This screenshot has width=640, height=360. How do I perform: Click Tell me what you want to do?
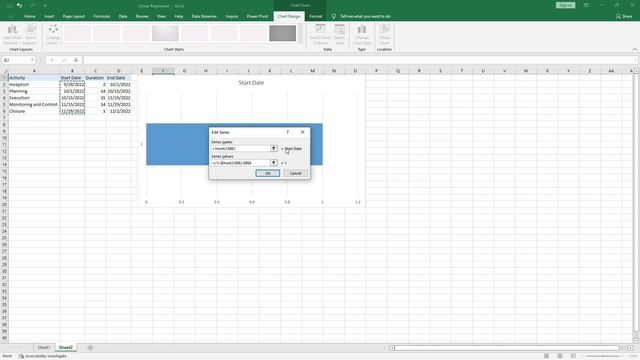pos(365,16)
